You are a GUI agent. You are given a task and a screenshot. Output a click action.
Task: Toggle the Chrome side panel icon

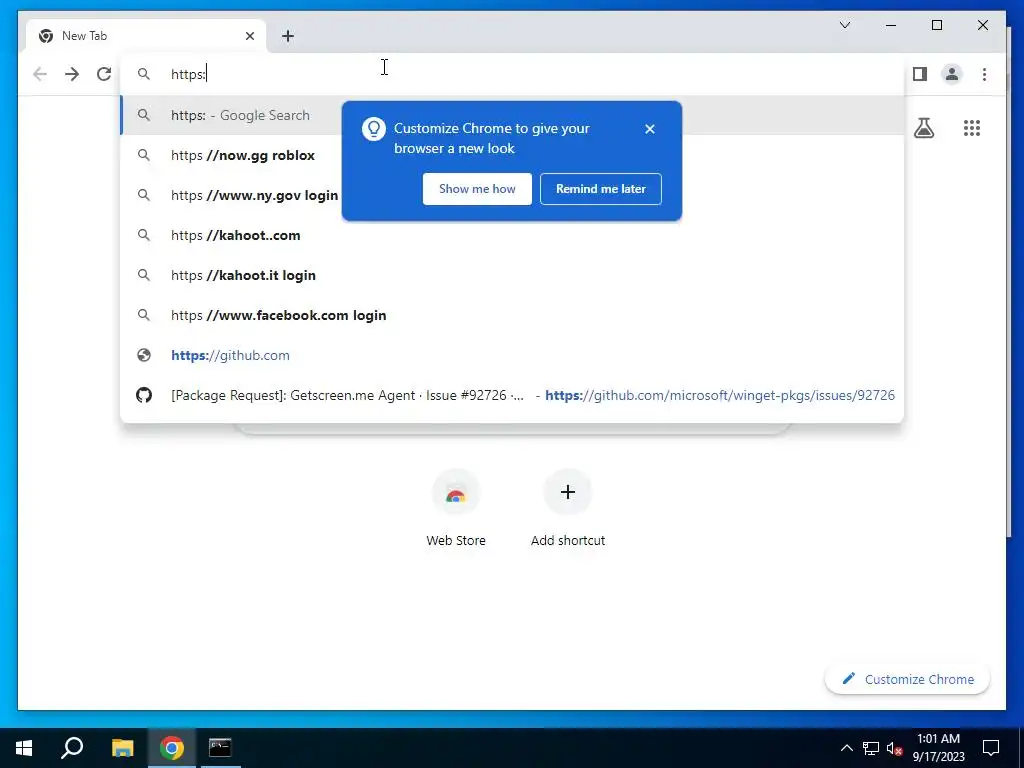(920, 74)
